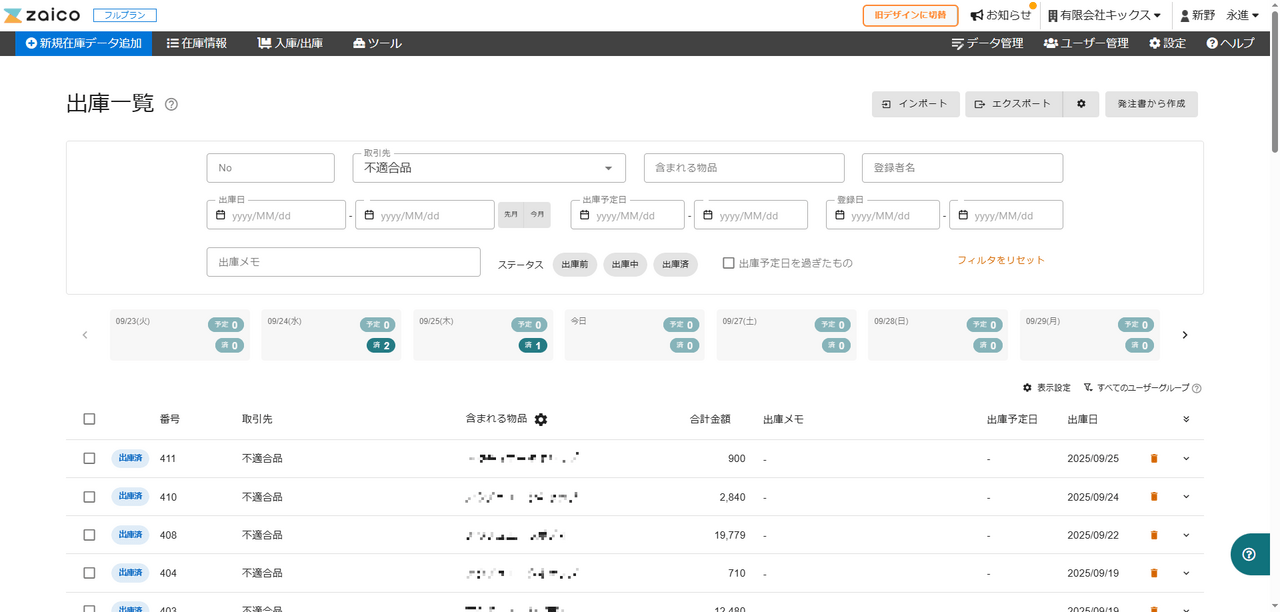Click the gear icon beside 含まれる物品 column
This screenshot has width=1280, height=612.
coord(541,420)
